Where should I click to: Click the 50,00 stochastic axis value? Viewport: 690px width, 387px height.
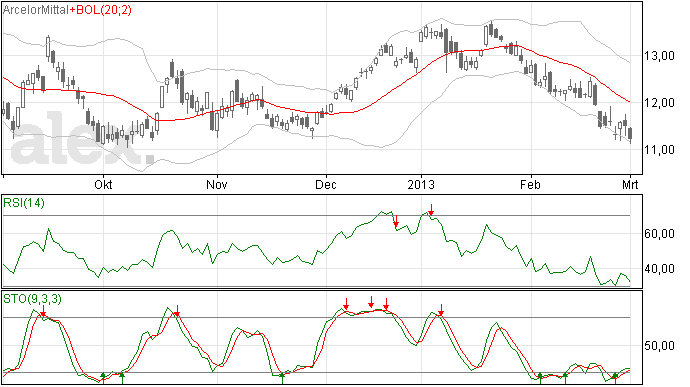click(x=659, y=346)
